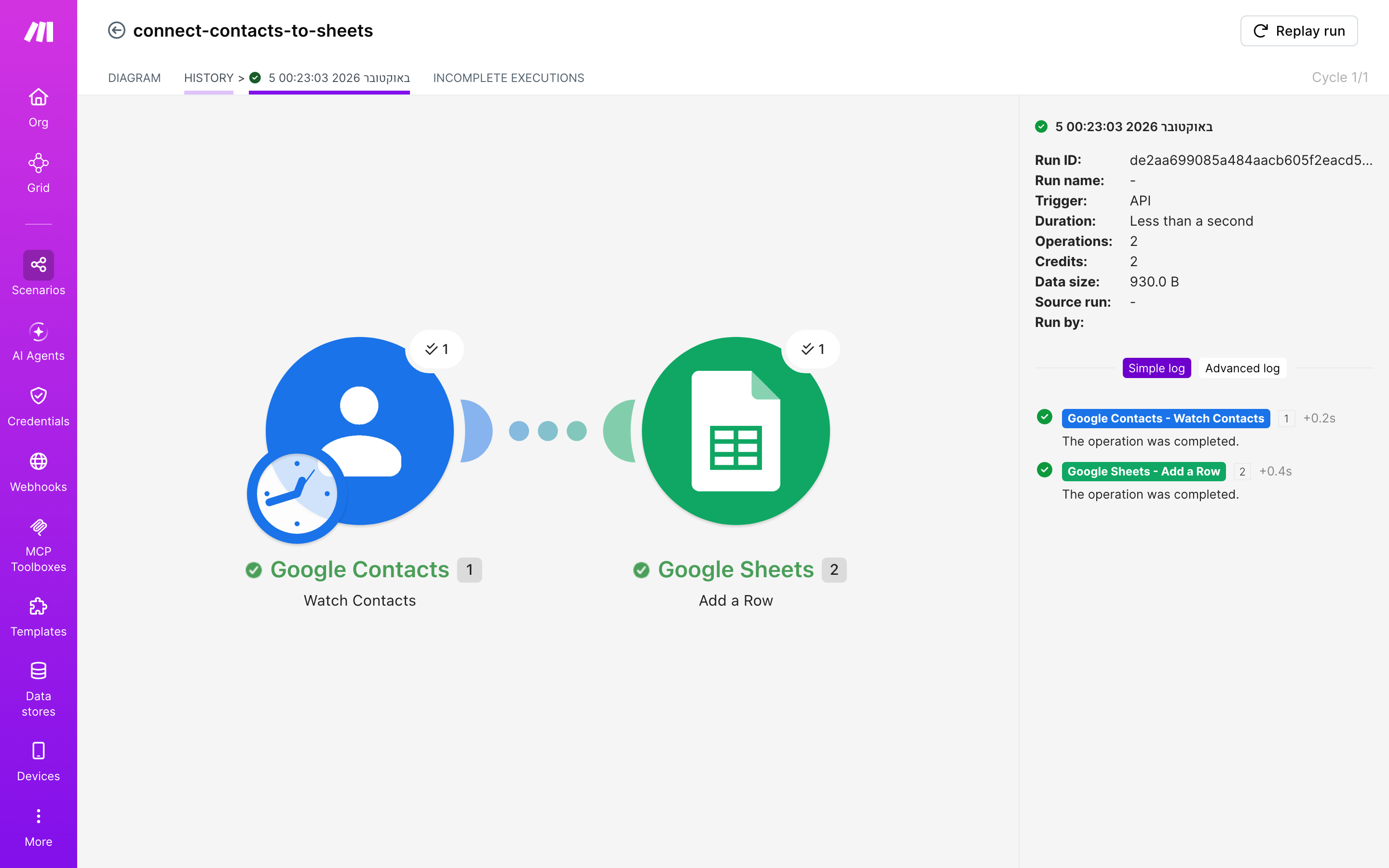The width and height of the screenshot is (1389, 868).
Task: Select the Advanced log toggle
Action: [1242, 368]
